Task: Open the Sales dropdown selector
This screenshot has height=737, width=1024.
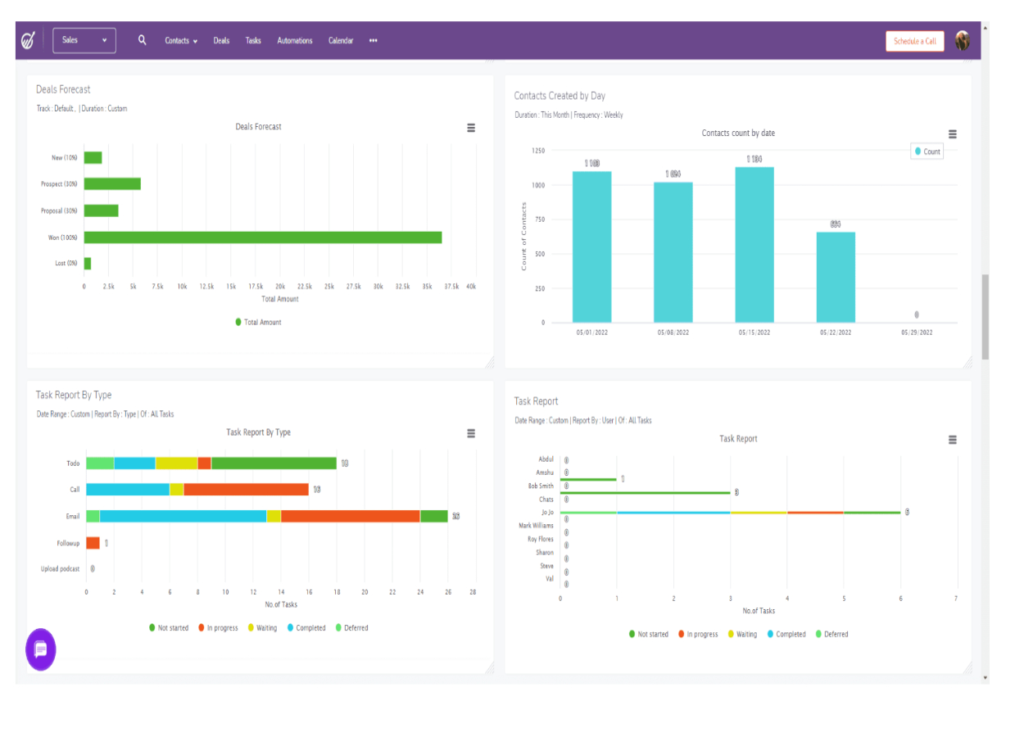Action: [84, 40]
